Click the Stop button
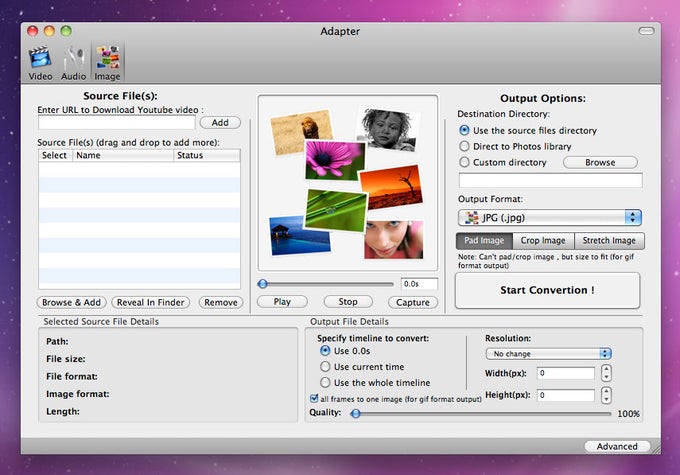680x475 pixels. pos(348,301)
